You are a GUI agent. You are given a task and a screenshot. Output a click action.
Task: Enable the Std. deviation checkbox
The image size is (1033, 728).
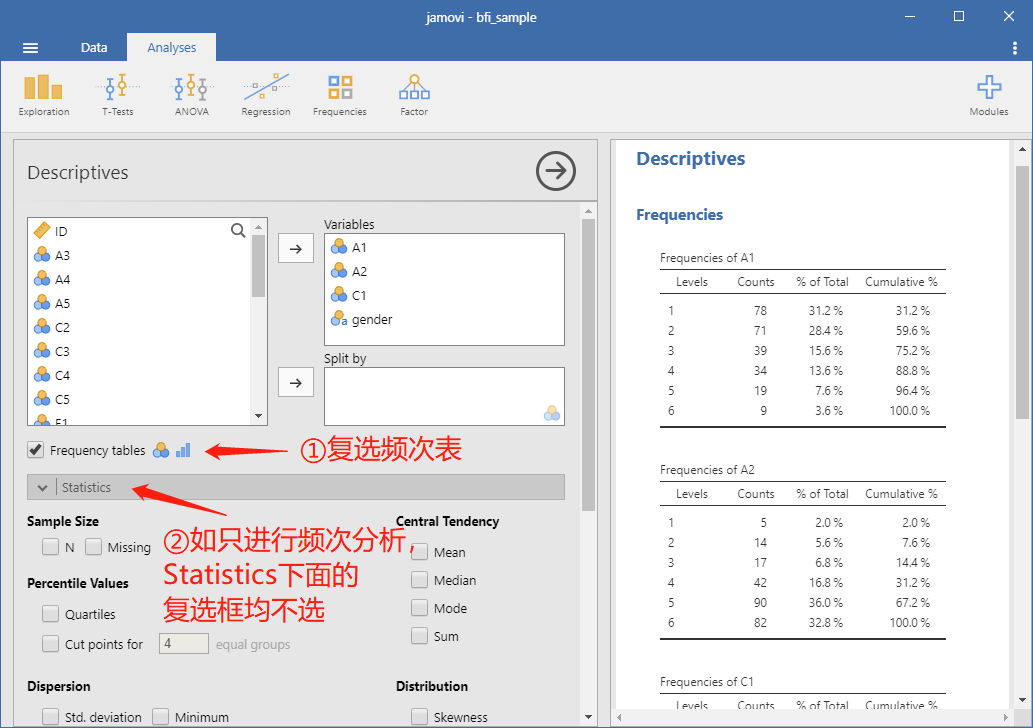pyautogui.click(x=50, y=717)
